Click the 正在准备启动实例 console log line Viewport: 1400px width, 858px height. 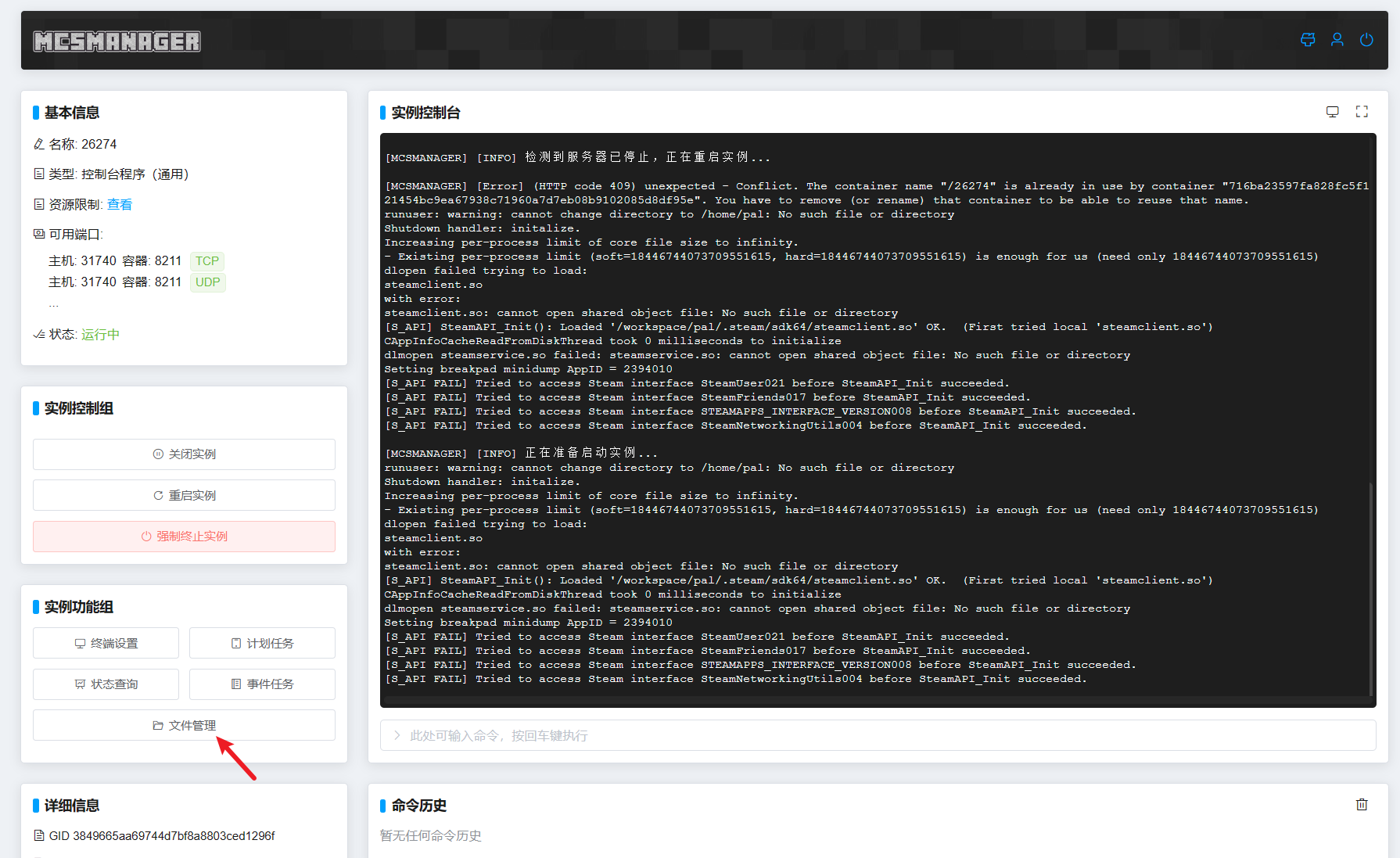point(521,453)
